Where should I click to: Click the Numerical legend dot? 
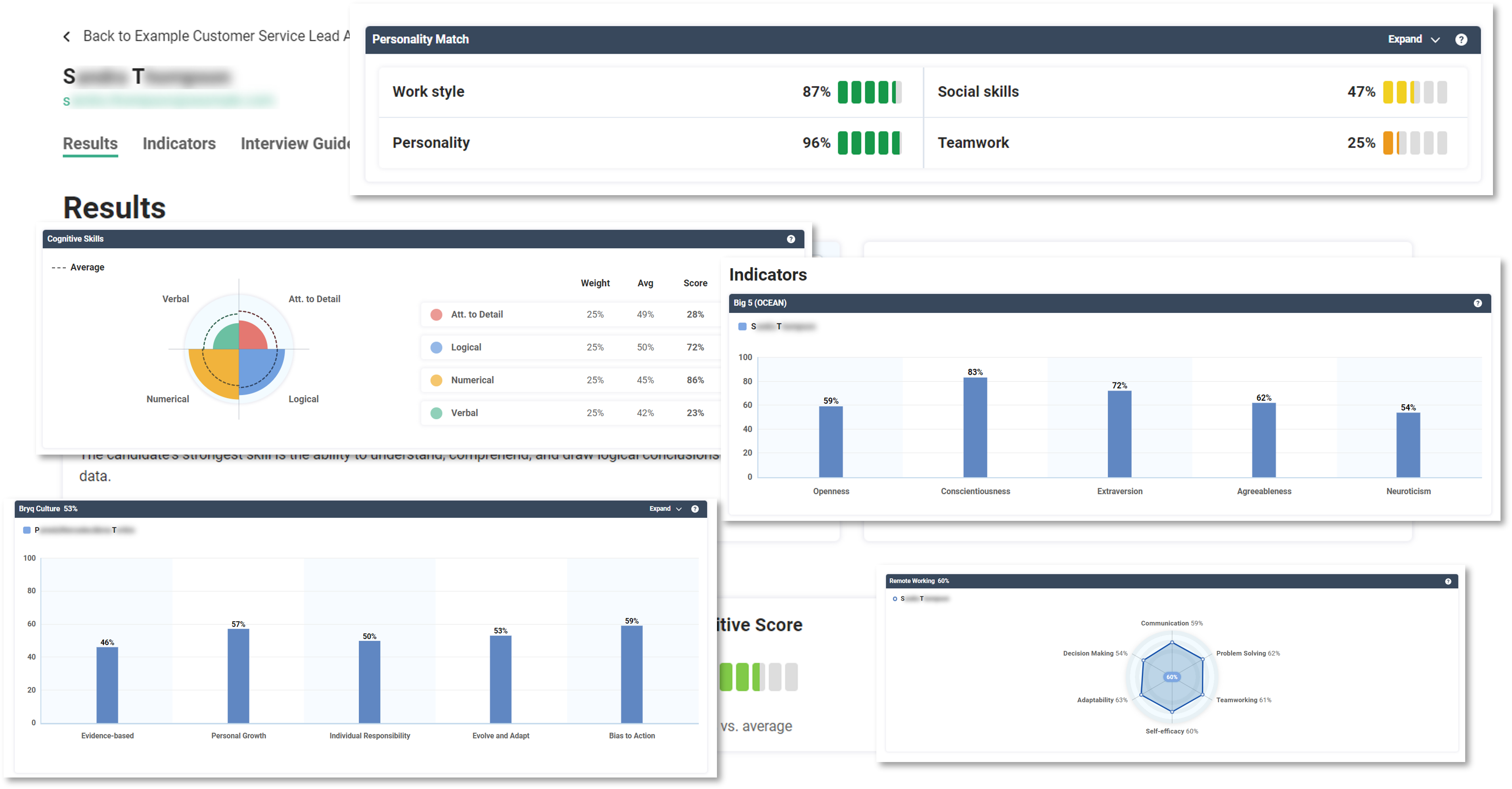(436, 380)
